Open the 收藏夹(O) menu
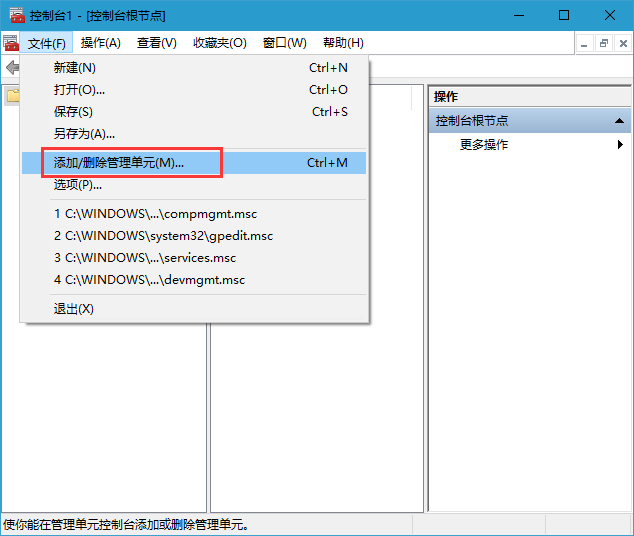Screen dimensions: 634x536 coord(219,43)
